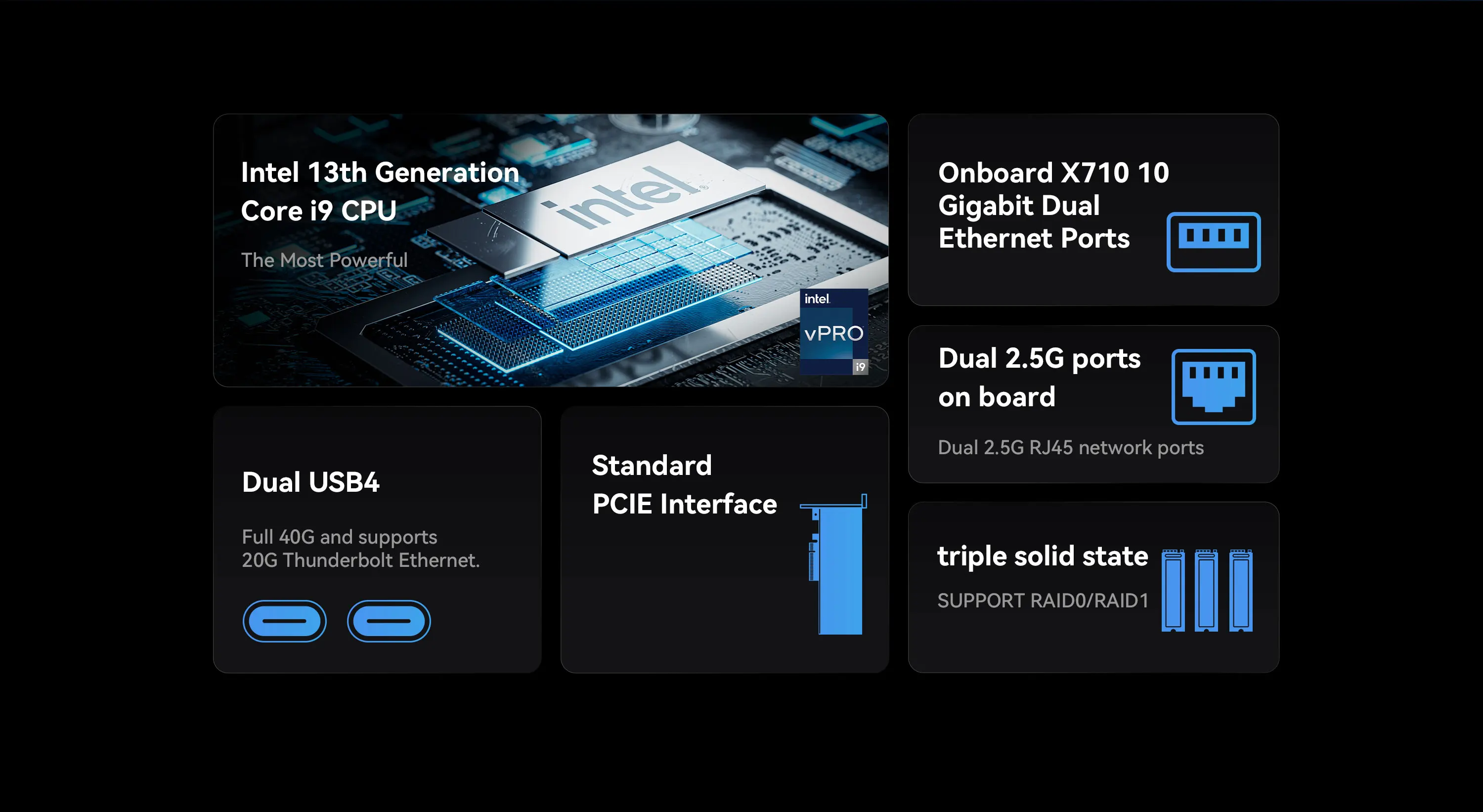1483x812 pixels.
Task: Click the Dual 2.5G ports heading
Action: tap(1039, 378)
